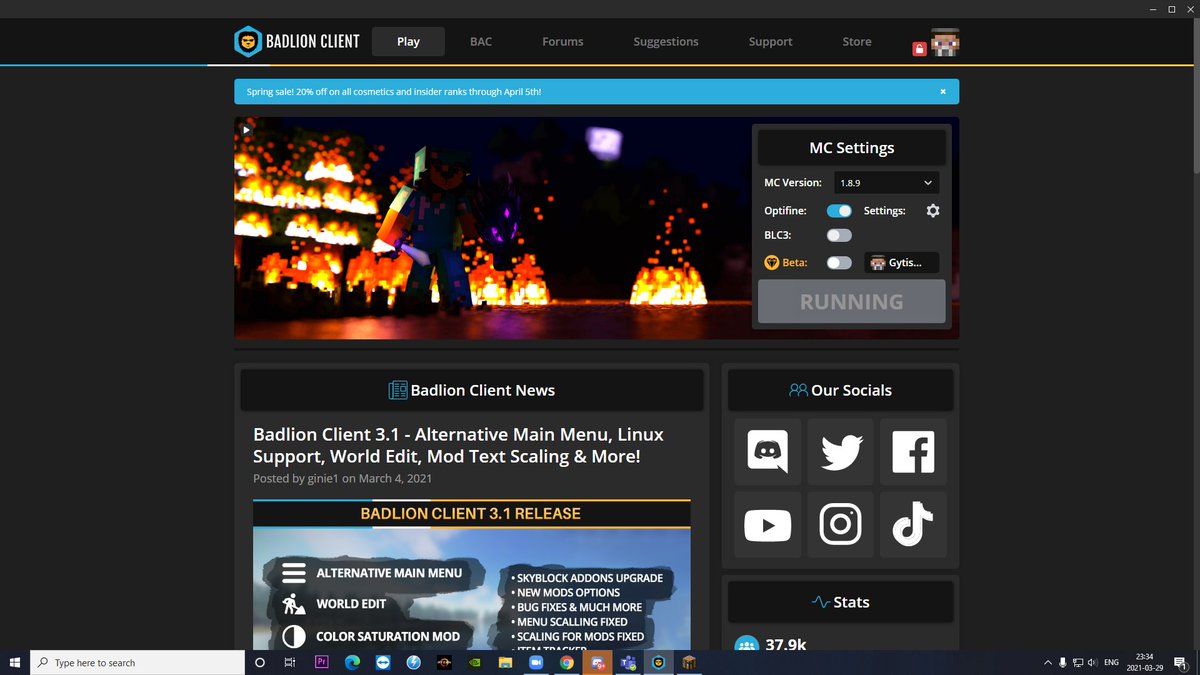Open Optifine settings gear
The image size is (1200, 675).
[933, 211]
